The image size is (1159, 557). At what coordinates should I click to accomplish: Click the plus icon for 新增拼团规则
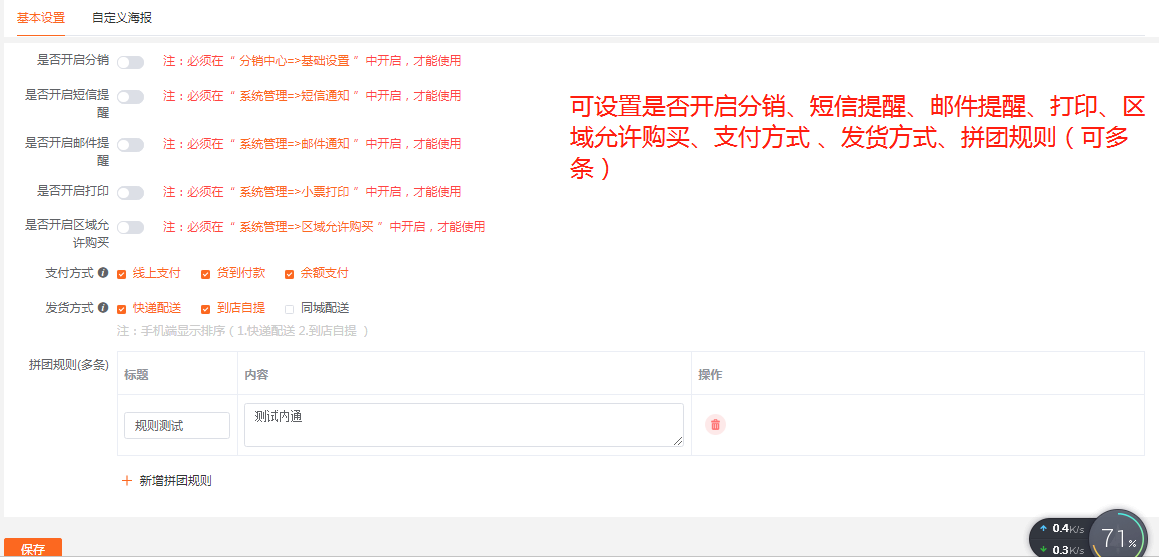click(126, 481)
